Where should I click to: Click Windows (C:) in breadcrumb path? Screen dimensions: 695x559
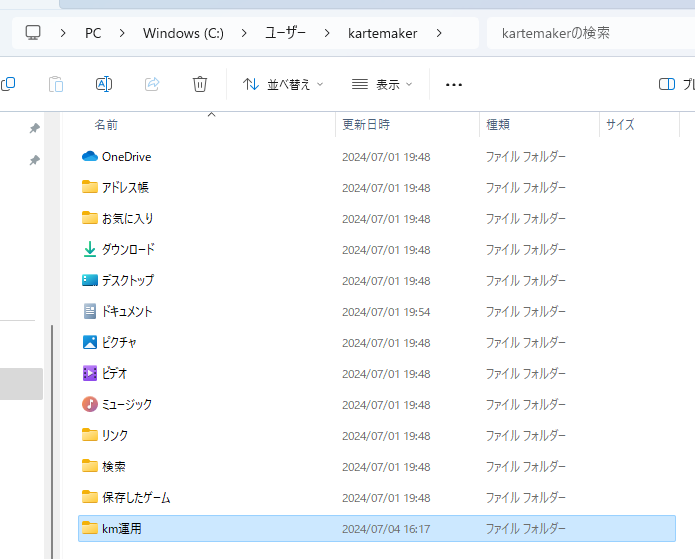[183, 33]
